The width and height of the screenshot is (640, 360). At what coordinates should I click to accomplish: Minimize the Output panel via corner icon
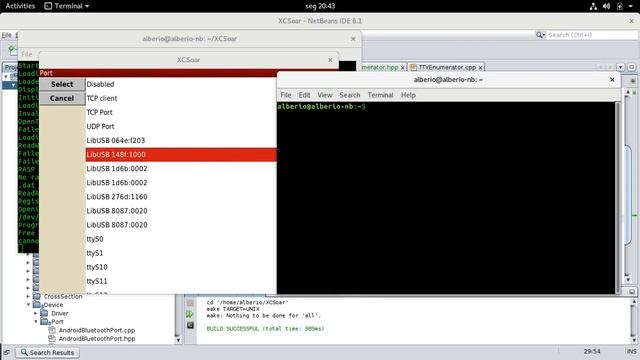[631, 292]
